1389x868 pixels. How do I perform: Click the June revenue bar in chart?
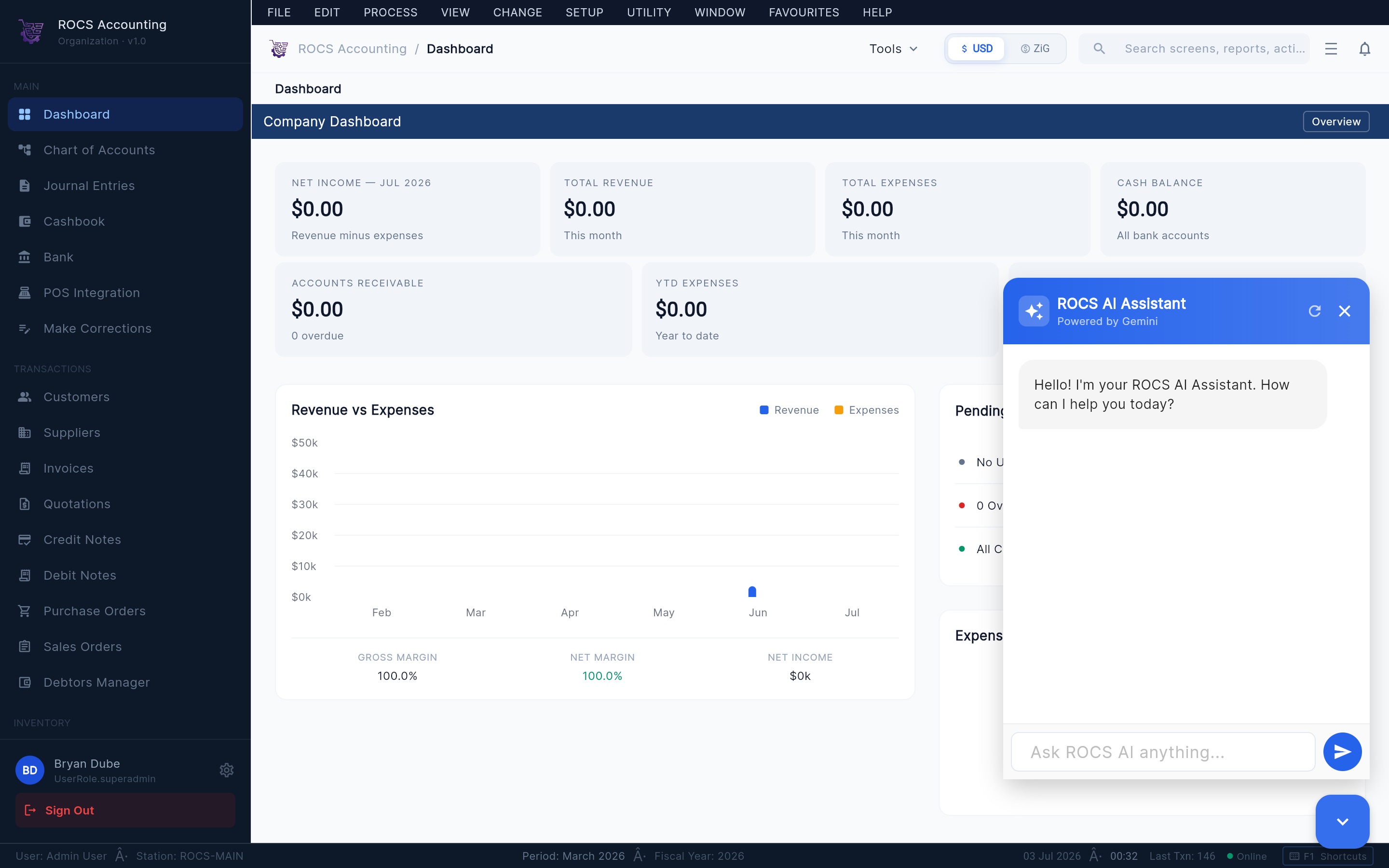click(x=752, y=592)
